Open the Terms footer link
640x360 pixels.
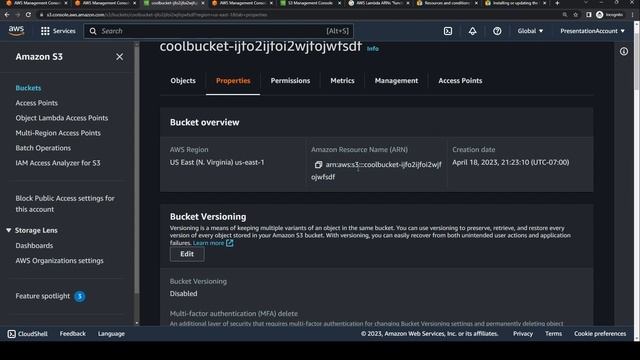click(x=553, y=333)
